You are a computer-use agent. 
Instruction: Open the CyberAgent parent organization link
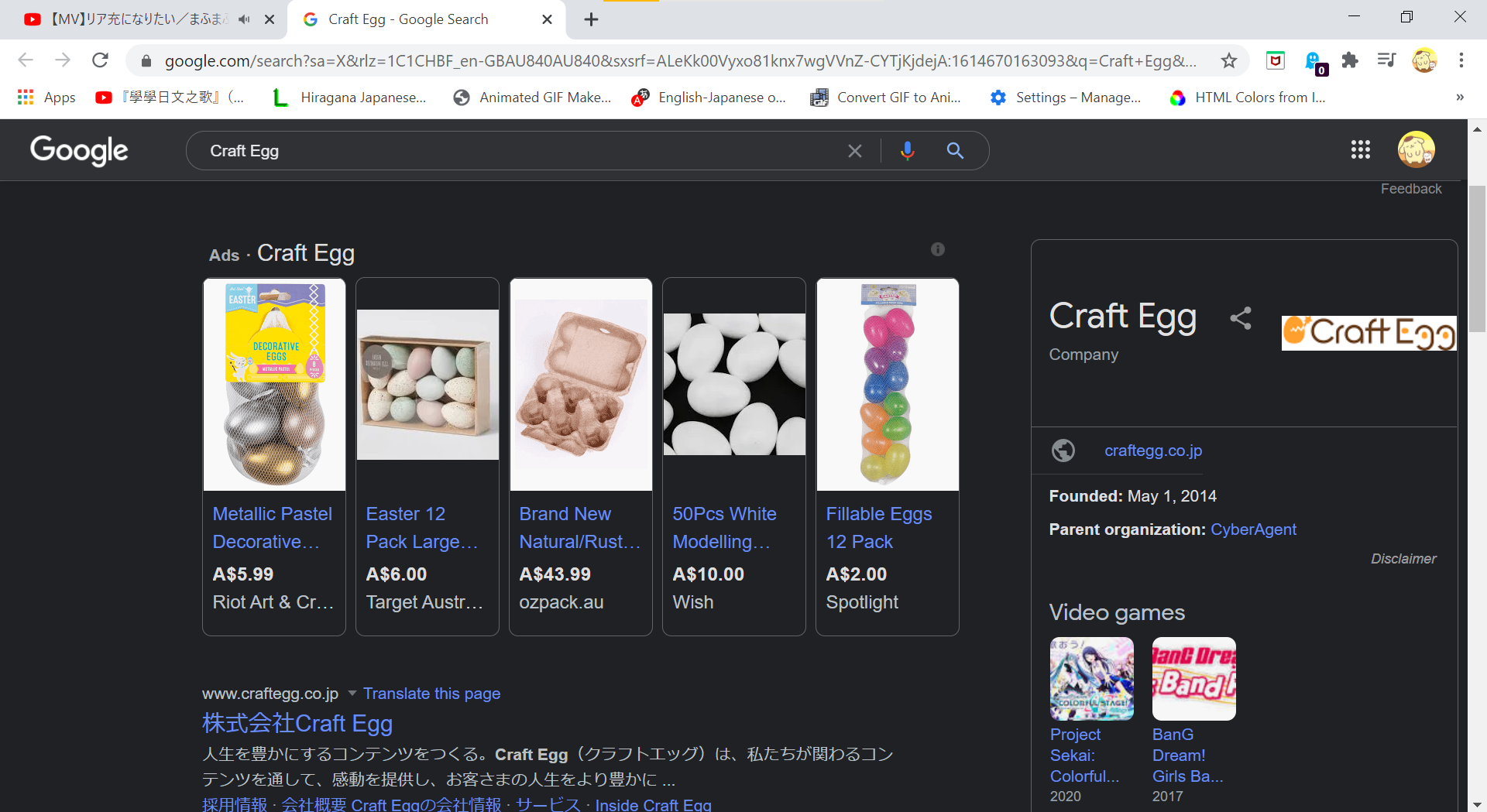click(x=1252, y=529)
